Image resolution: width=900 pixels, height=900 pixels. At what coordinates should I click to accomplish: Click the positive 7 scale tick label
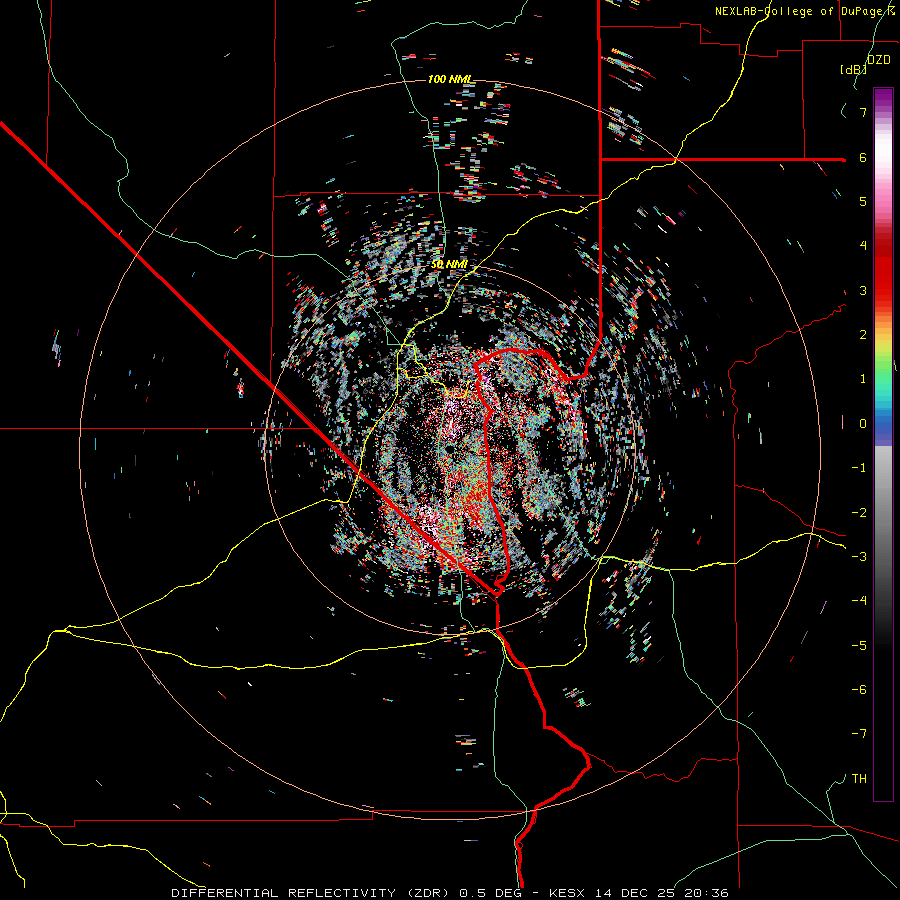tap(863, 112)
